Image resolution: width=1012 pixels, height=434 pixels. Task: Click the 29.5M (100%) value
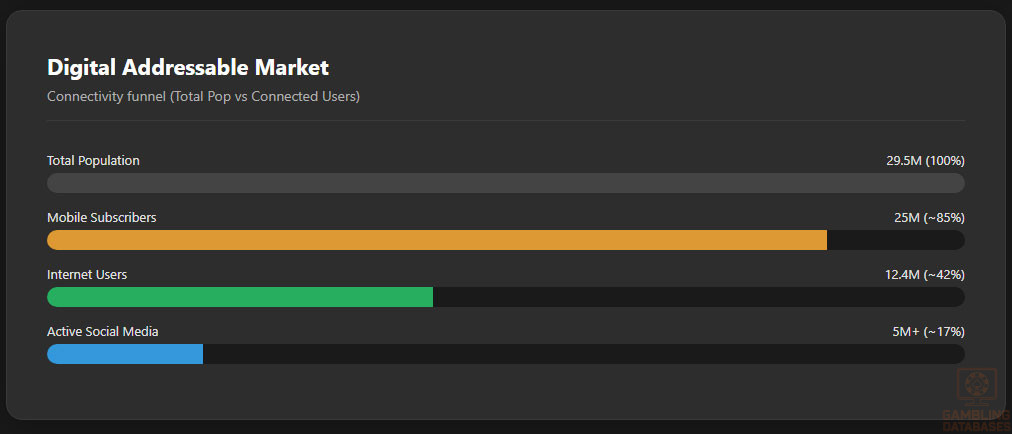[925, 161]
